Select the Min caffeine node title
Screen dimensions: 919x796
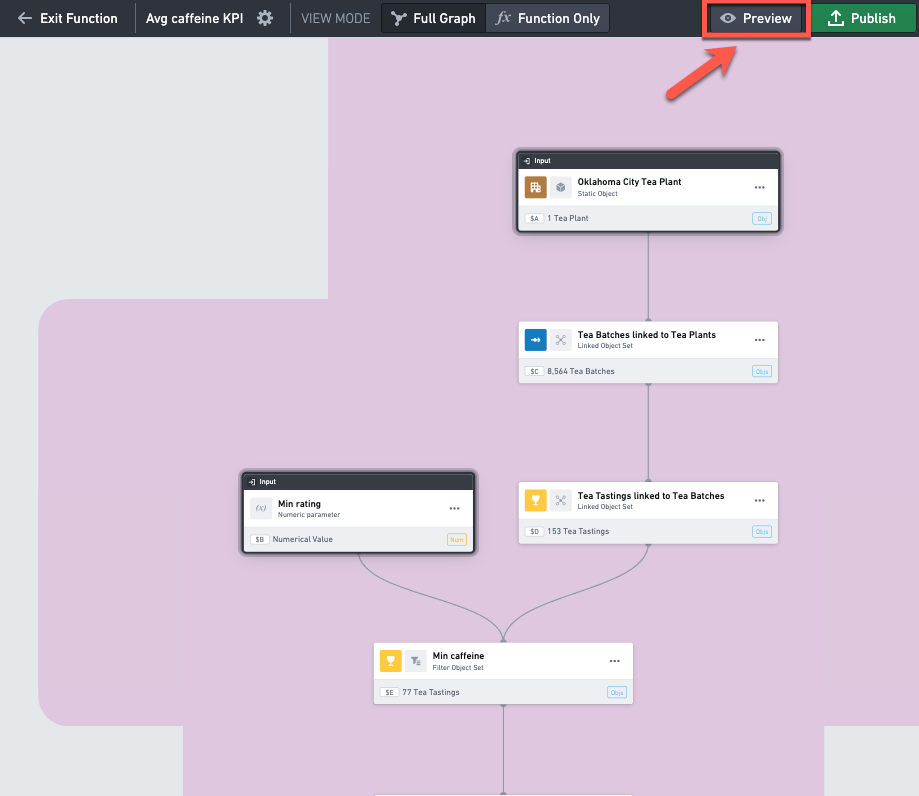pos(458,656)
